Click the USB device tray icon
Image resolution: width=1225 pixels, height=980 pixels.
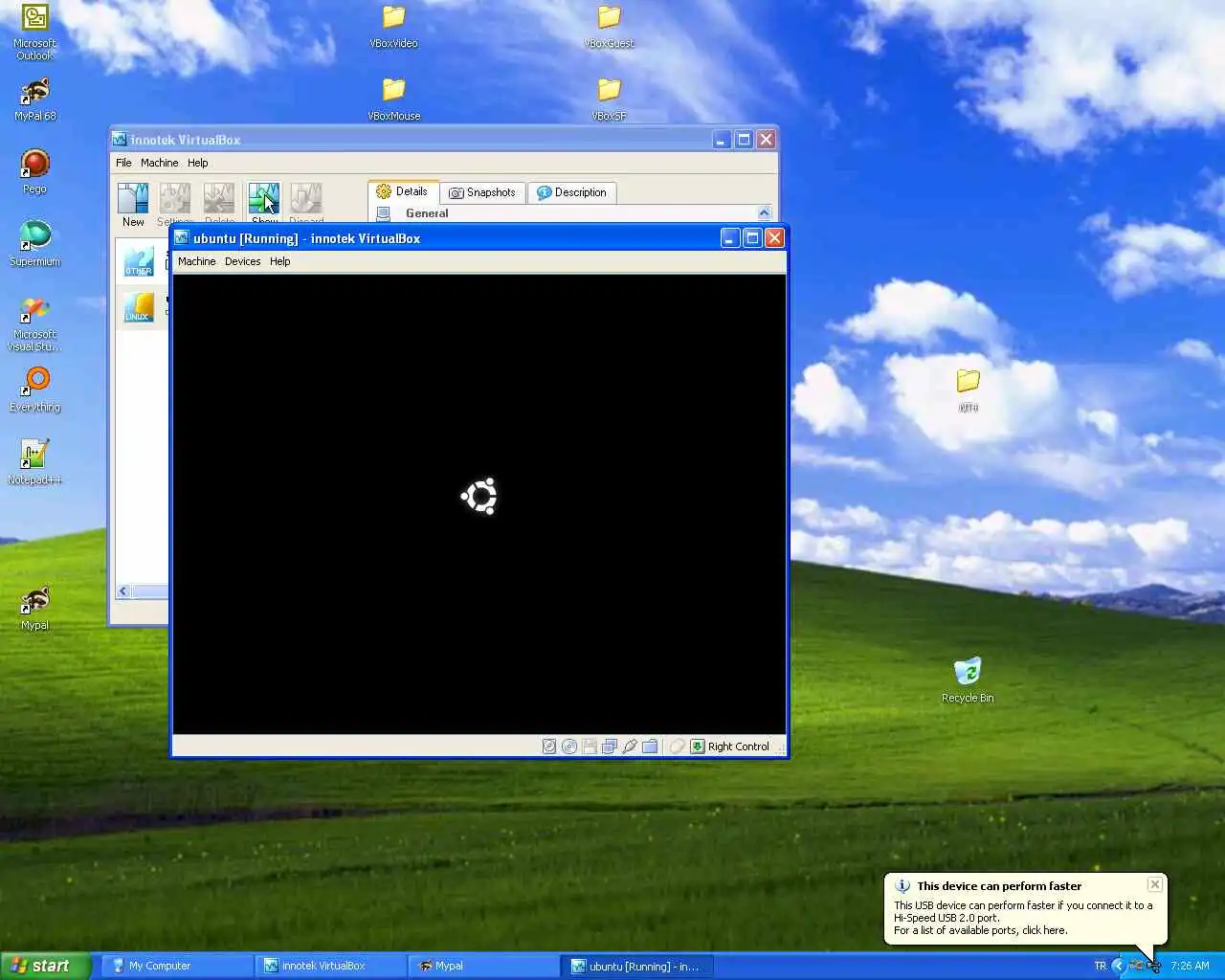pos(1153,966)
